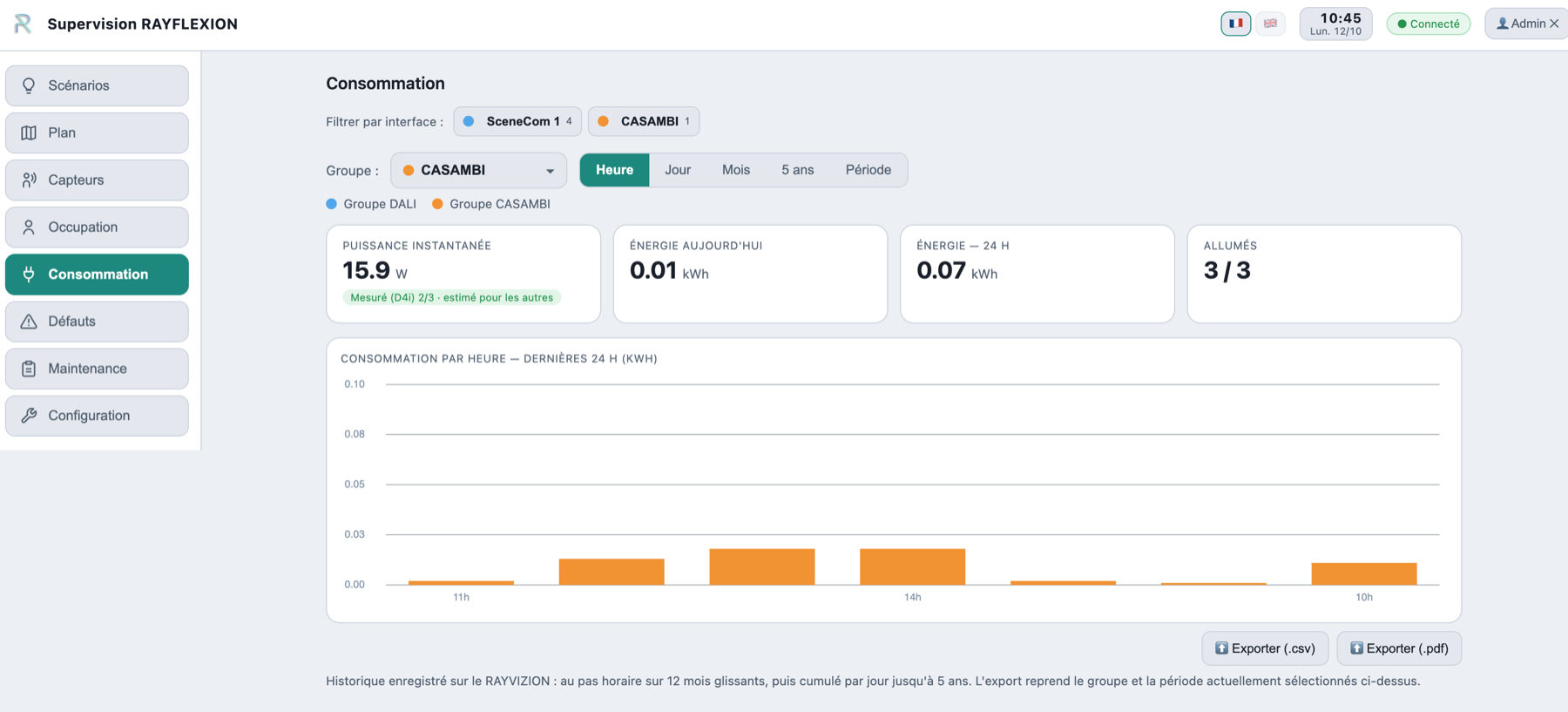Click the Groupe dropdown arrow
Screen dimensions: 1568x712
coord(550,171)
